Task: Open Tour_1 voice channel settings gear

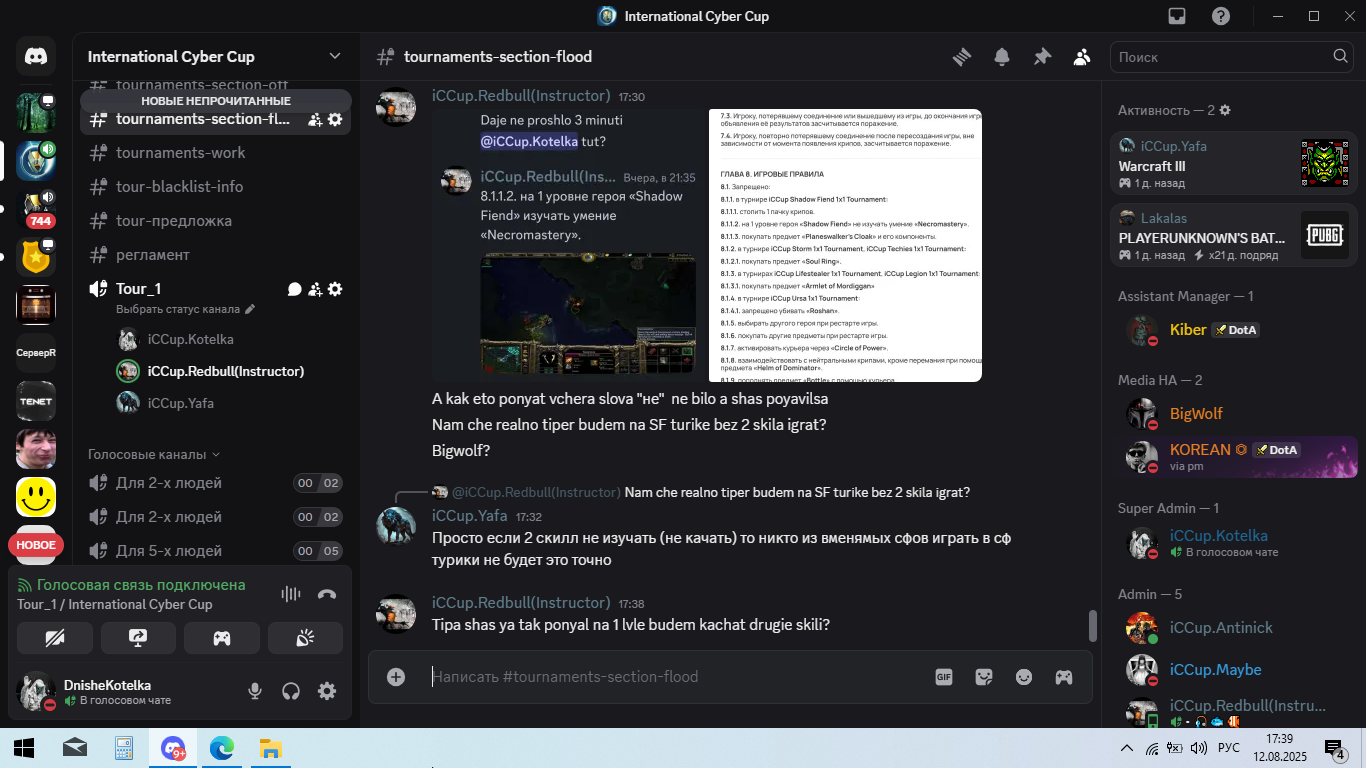Action: click(x=335, y=289)
